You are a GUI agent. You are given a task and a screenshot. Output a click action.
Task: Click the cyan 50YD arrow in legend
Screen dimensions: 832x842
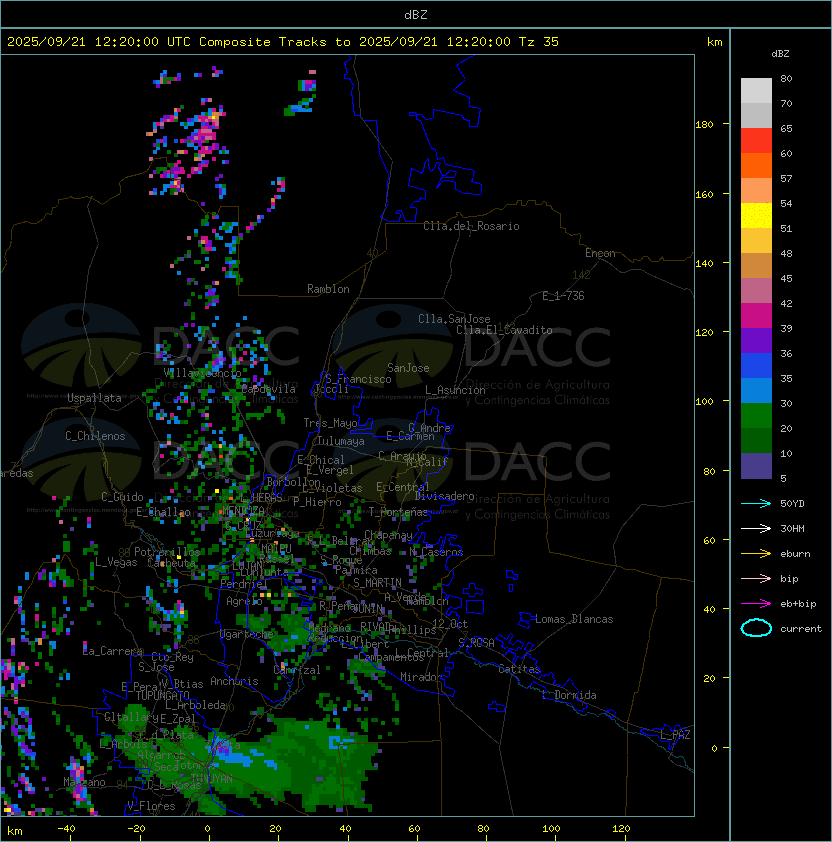point(756,504)
